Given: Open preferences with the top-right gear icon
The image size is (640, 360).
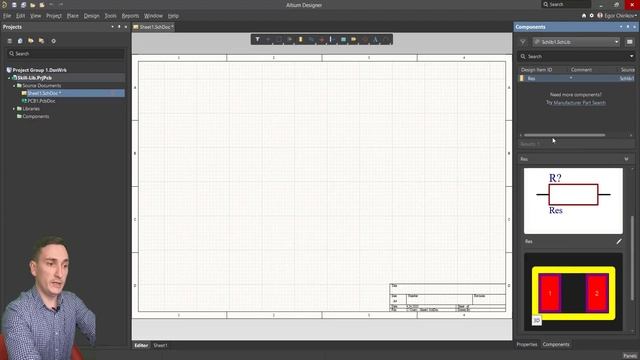Looking at the screenshot, I should 591,16.
